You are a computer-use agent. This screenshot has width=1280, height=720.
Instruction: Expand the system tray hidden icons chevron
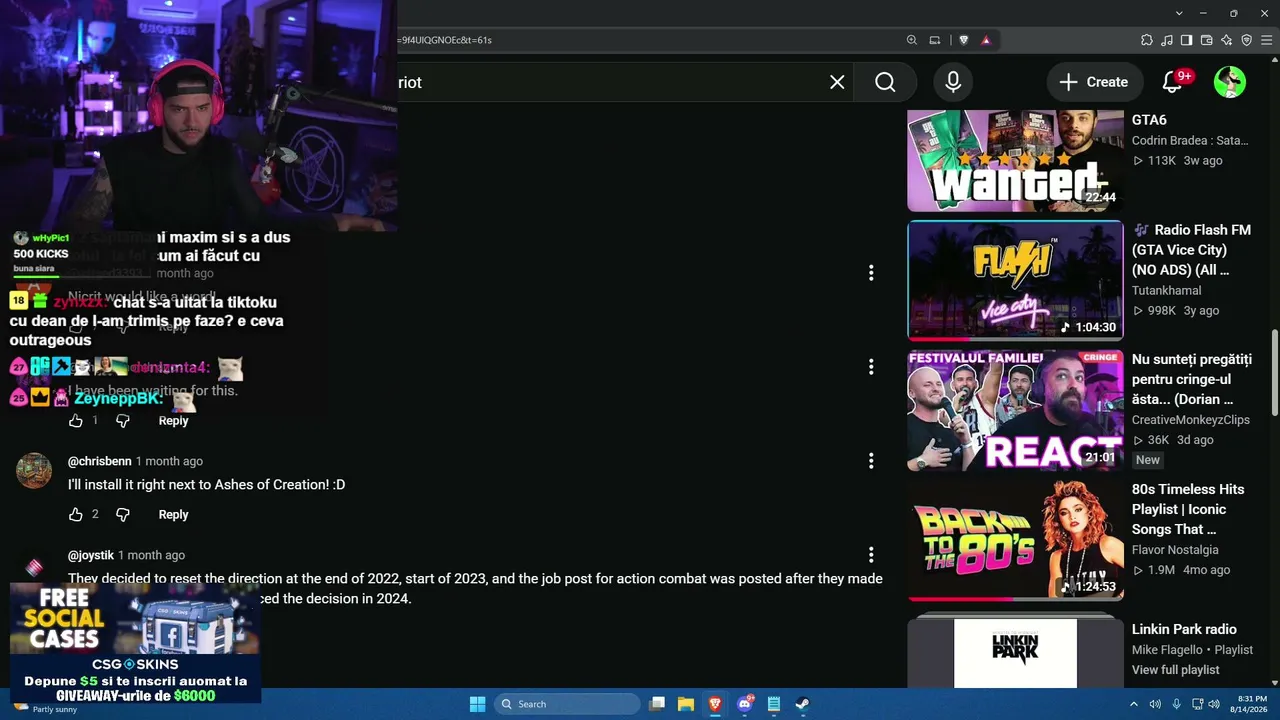[x=1136, y=704]
